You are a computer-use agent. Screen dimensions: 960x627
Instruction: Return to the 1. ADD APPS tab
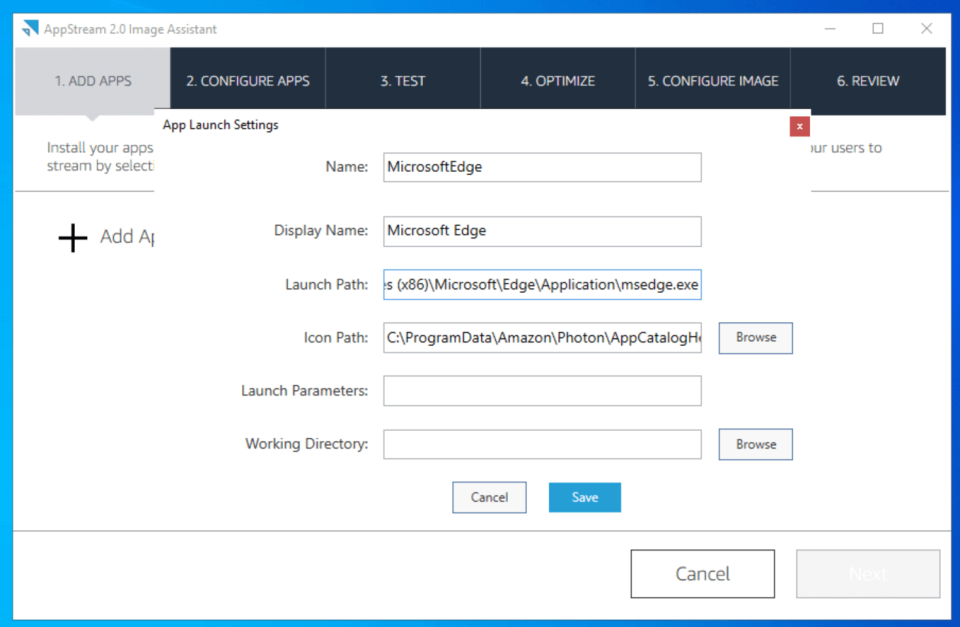[x=93, y=80]
